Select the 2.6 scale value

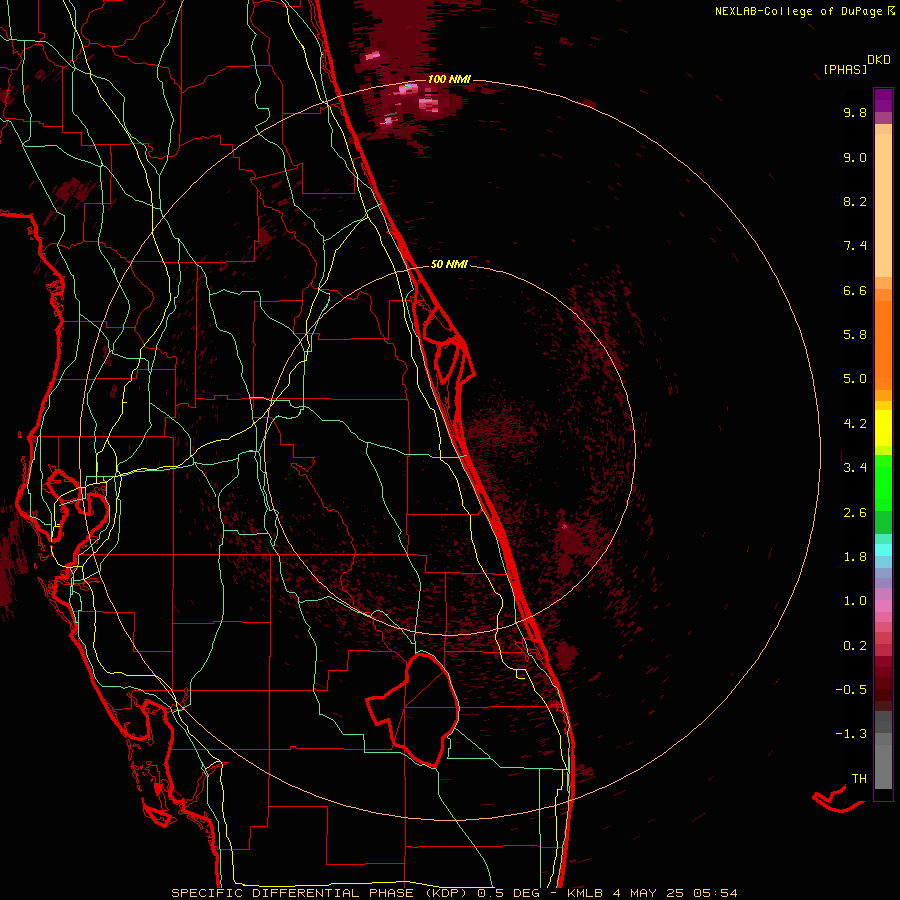pyautogui.click(x=855, y=513)
